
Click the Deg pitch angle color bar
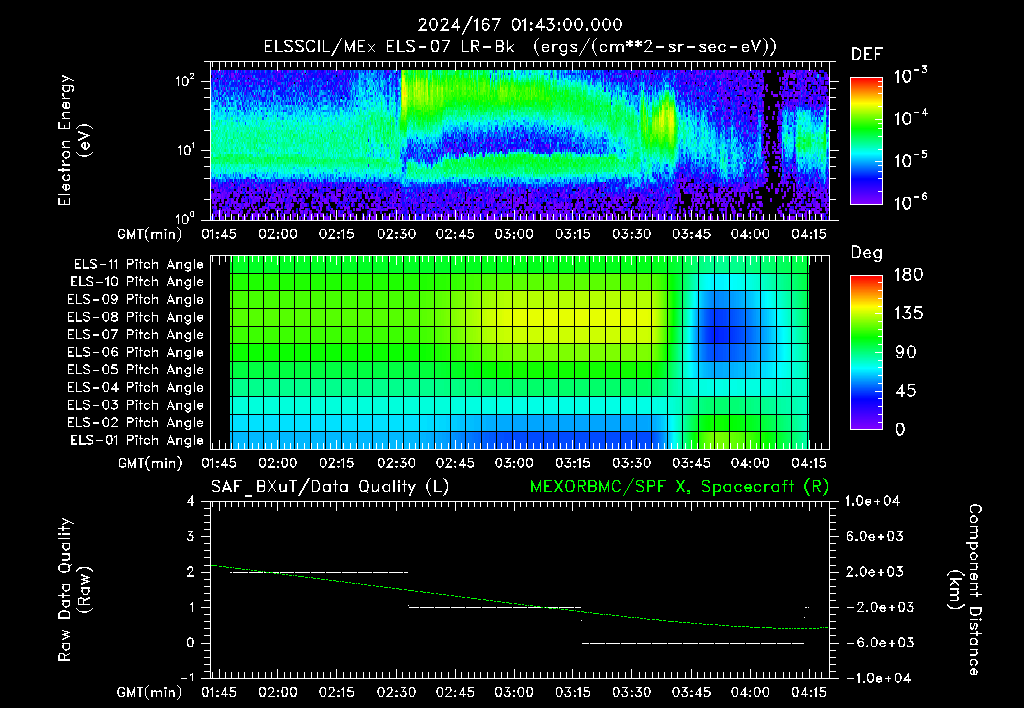[867, 352]
